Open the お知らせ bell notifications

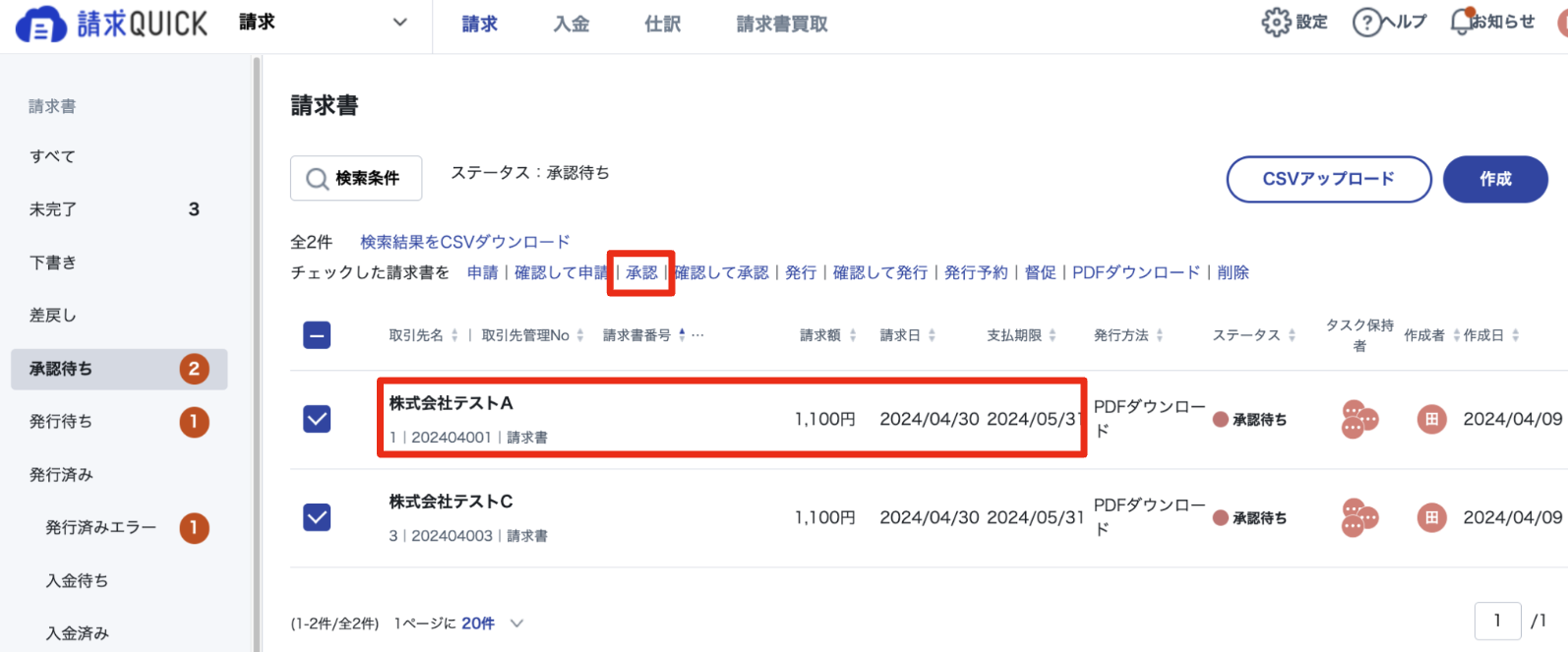pos(1462,22)
